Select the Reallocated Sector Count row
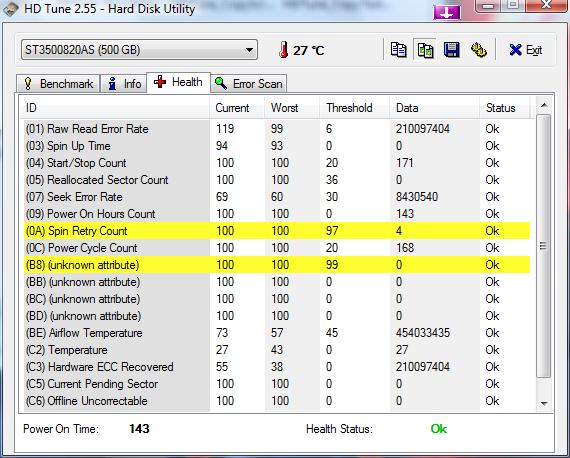 click(277, 180)
